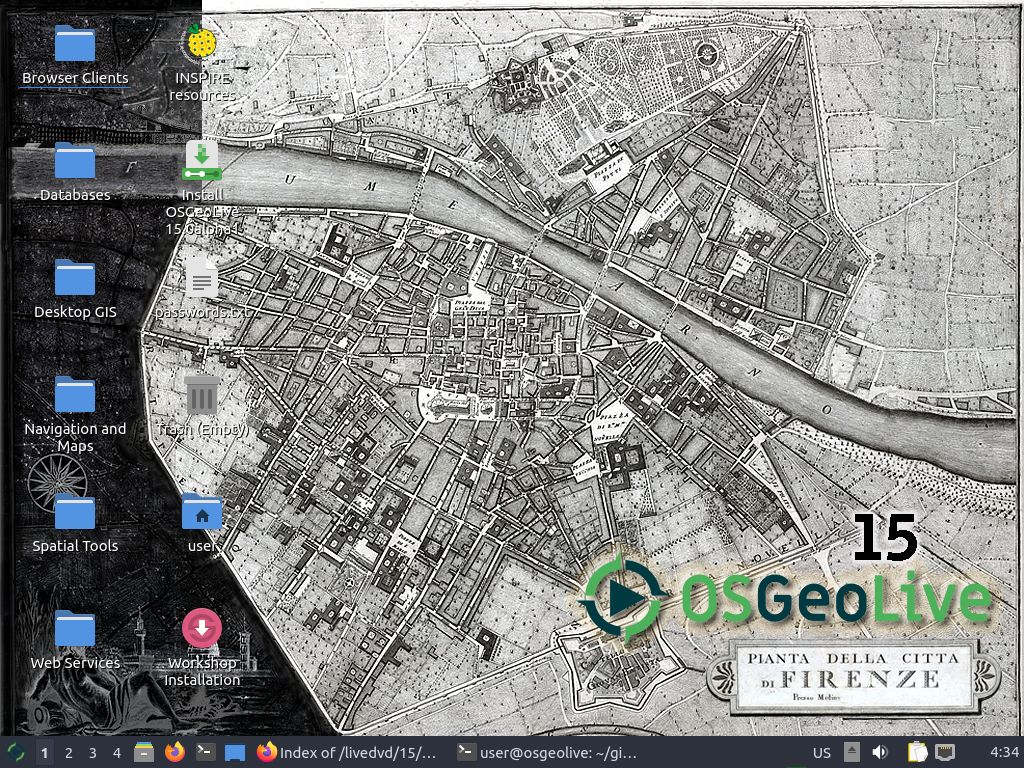1024x768 pixels.
Task: Open terminal from the taskbar quick launcher
Action: [205, 752]
